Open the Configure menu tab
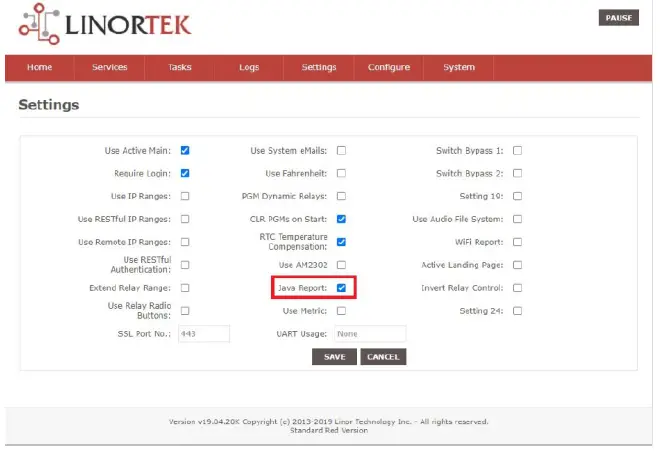 tap(389, 67)
